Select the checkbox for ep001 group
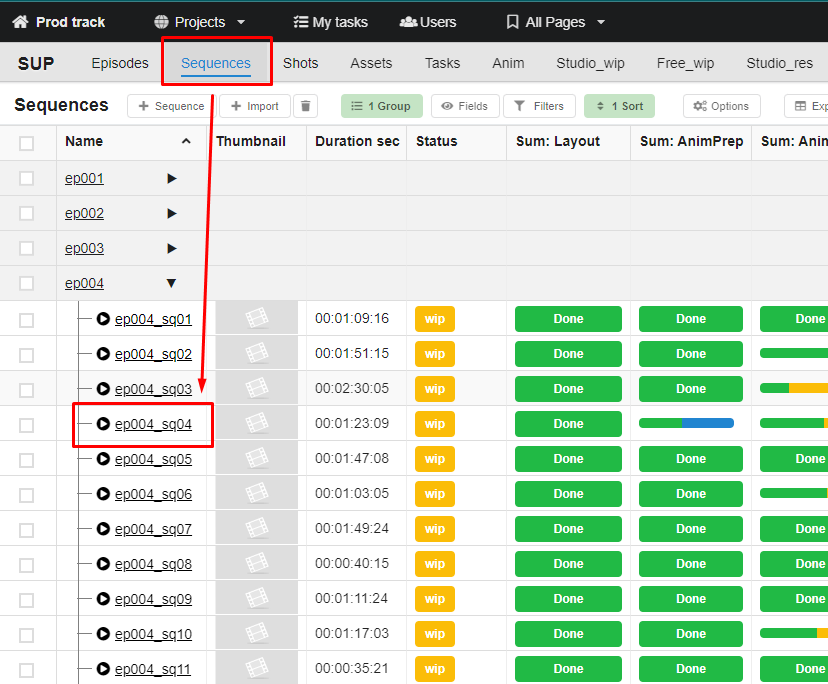 27,179
